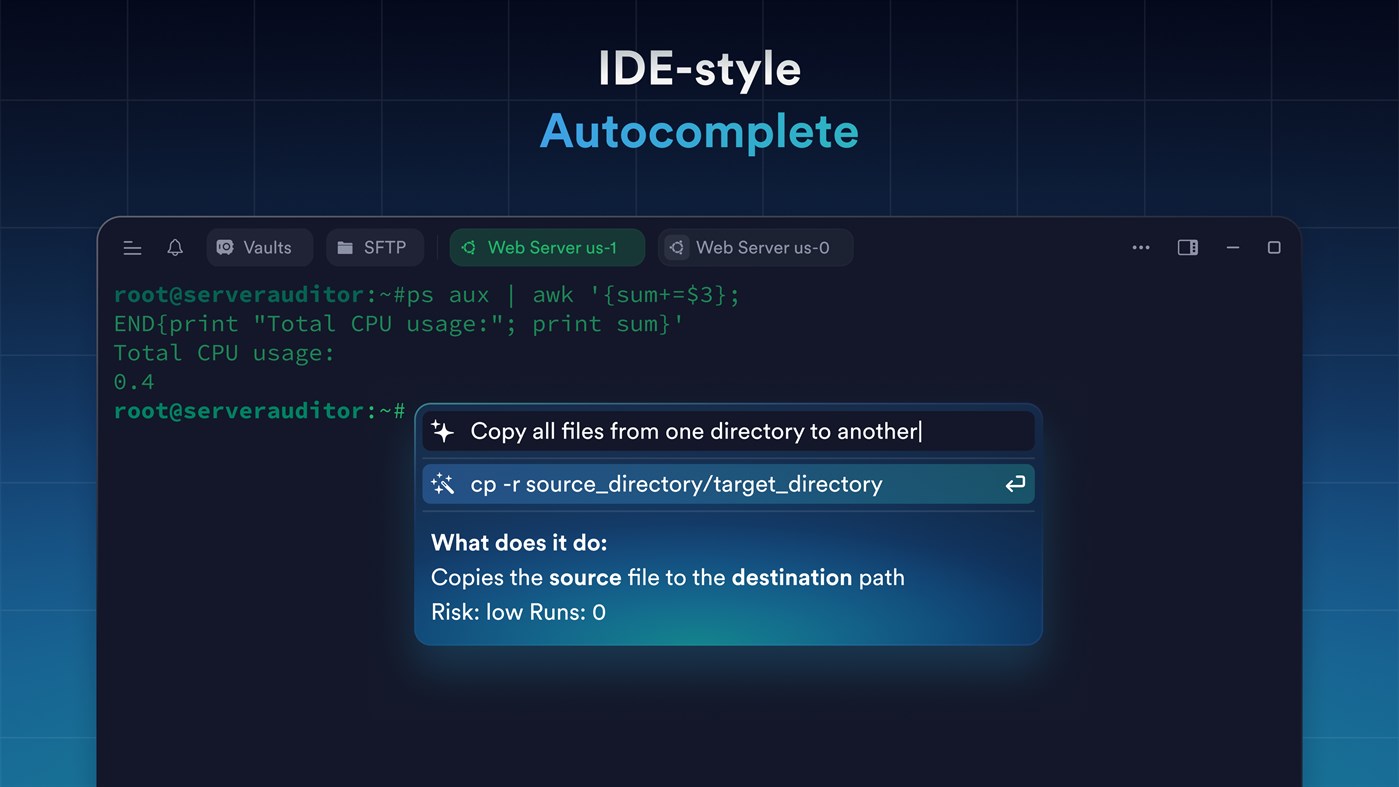The width and height of the screenshot is (1399, 787).
Task: Open the SFTP tab
Action: pyautogui.click(x=375, y=248)
